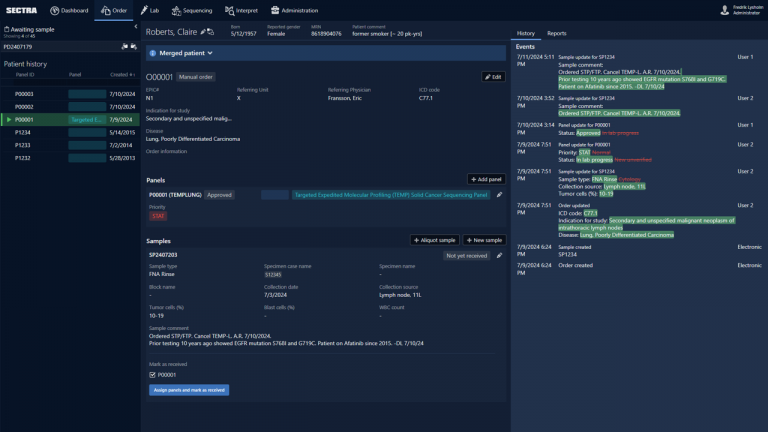Open the user profile icon at top right
768x432 pixels.
click(724, 10)
